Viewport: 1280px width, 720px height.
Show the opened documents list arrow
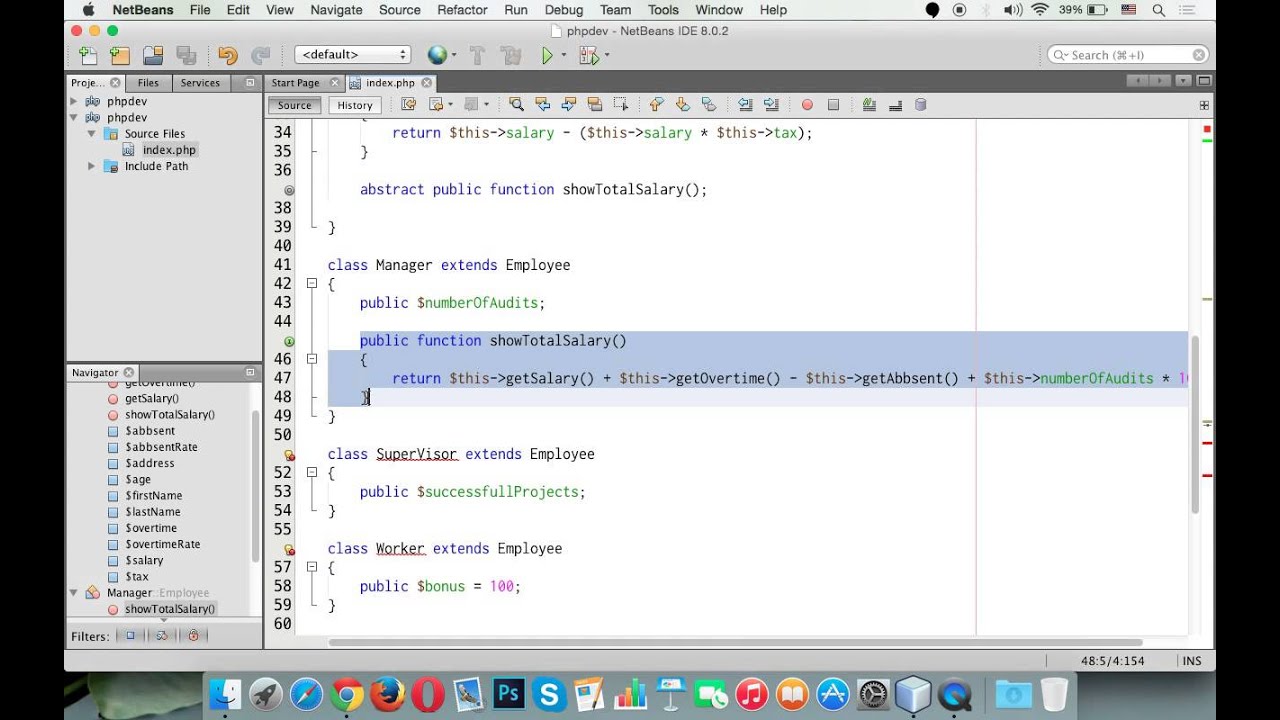click(1184, 81)
